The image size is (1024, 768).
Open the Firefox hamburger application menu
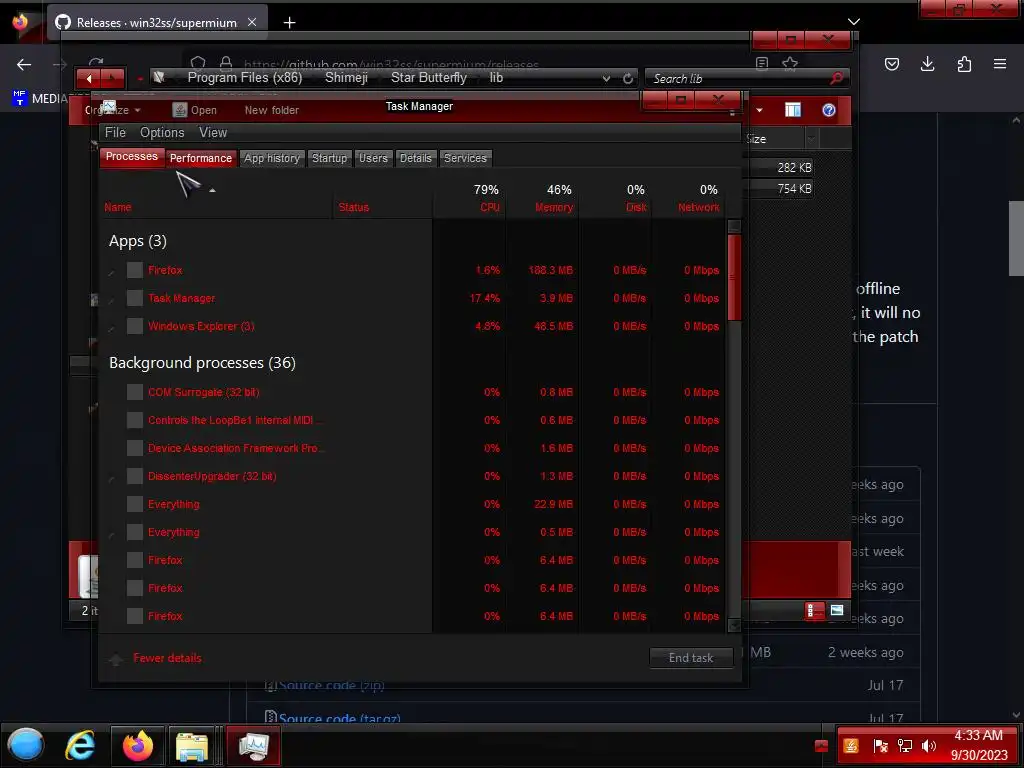tap(1000, 64)
